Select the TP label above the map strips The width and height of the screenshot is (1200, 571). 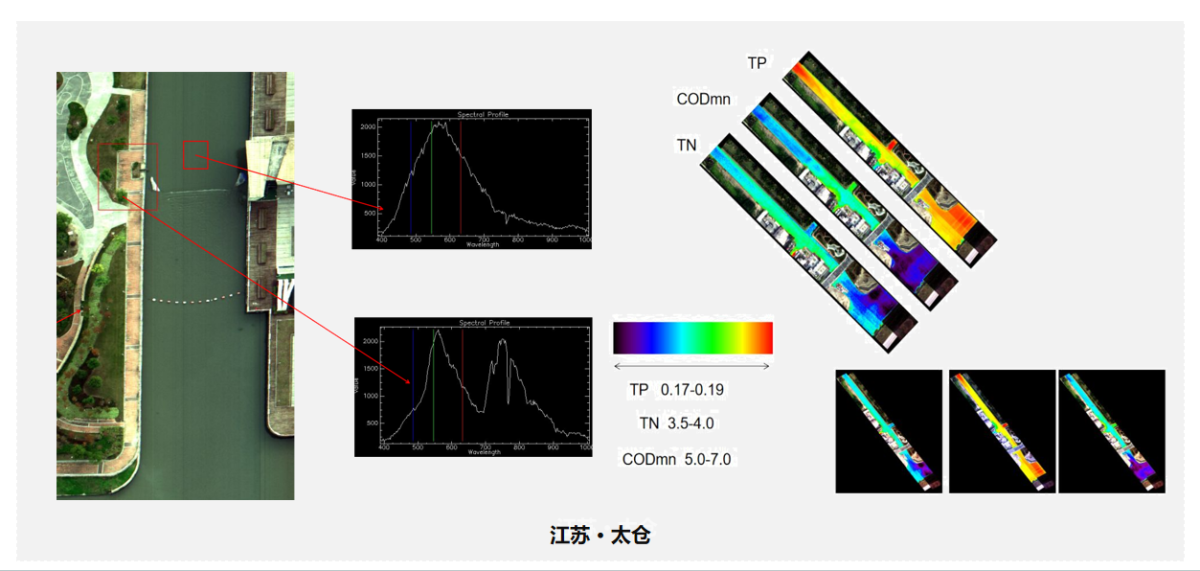[758, 63]
